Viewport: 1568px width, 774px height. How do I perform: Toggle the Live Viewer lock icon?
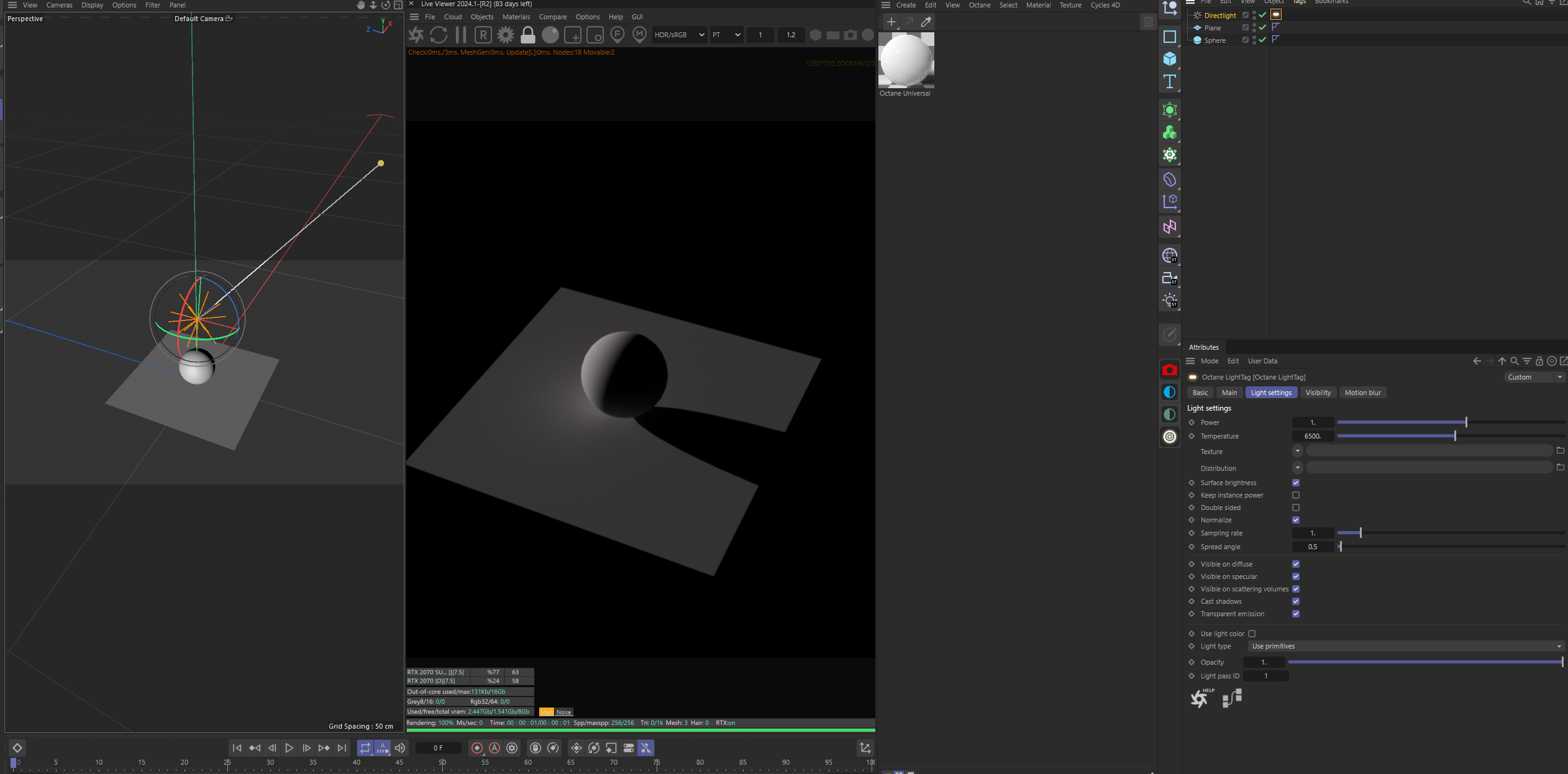click(x=528, y=35)
